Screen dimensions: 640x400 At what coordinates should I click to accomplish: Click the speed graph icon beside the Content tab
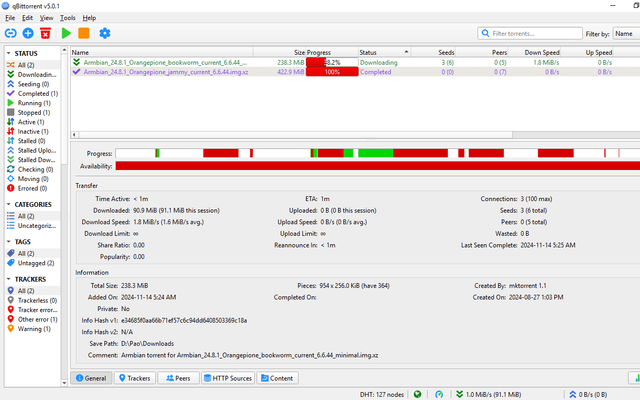coord(635,378)
